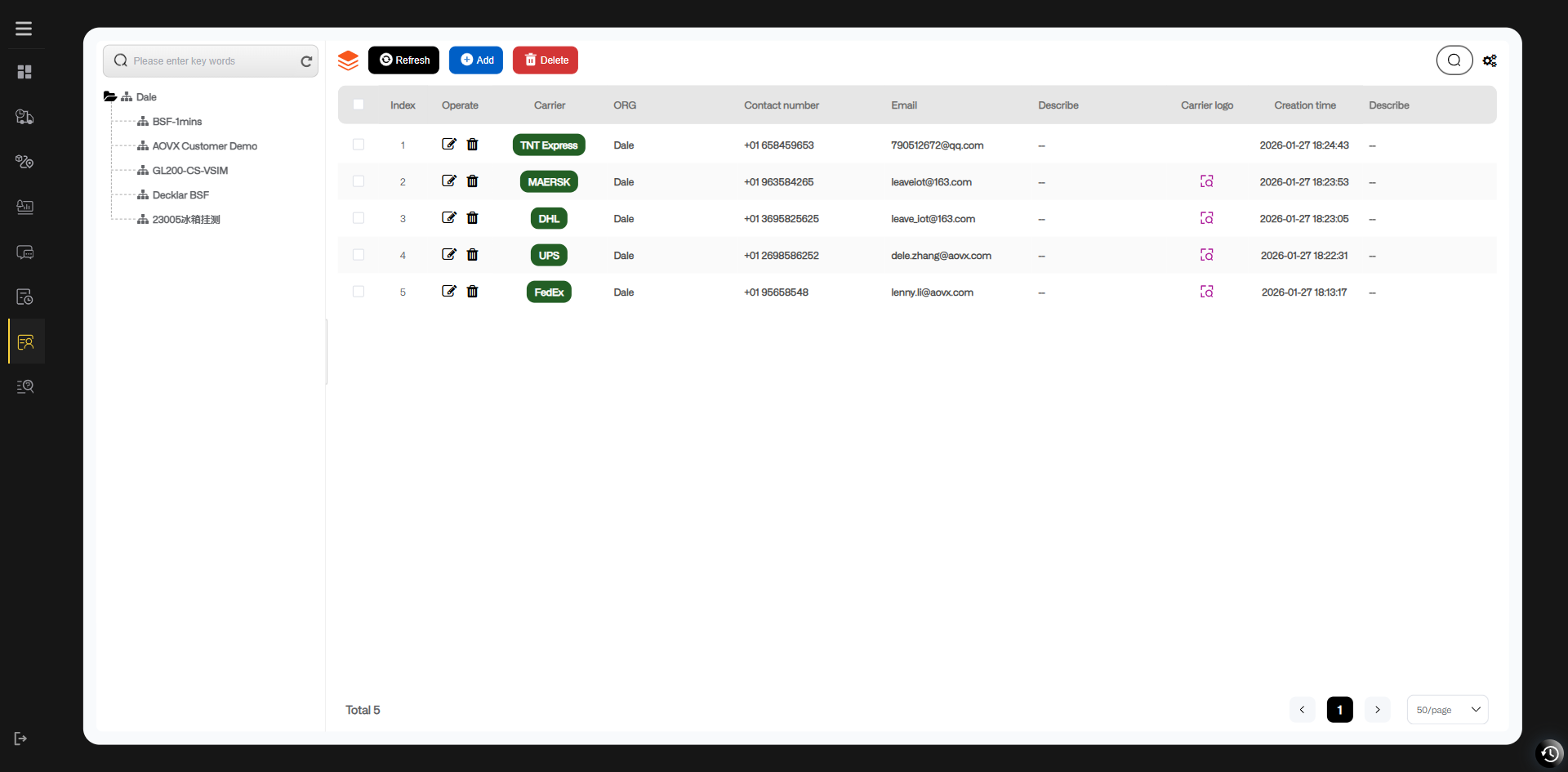
Task: Click the edit icon for TNT Express row
Action: click(x=448, y=145)
